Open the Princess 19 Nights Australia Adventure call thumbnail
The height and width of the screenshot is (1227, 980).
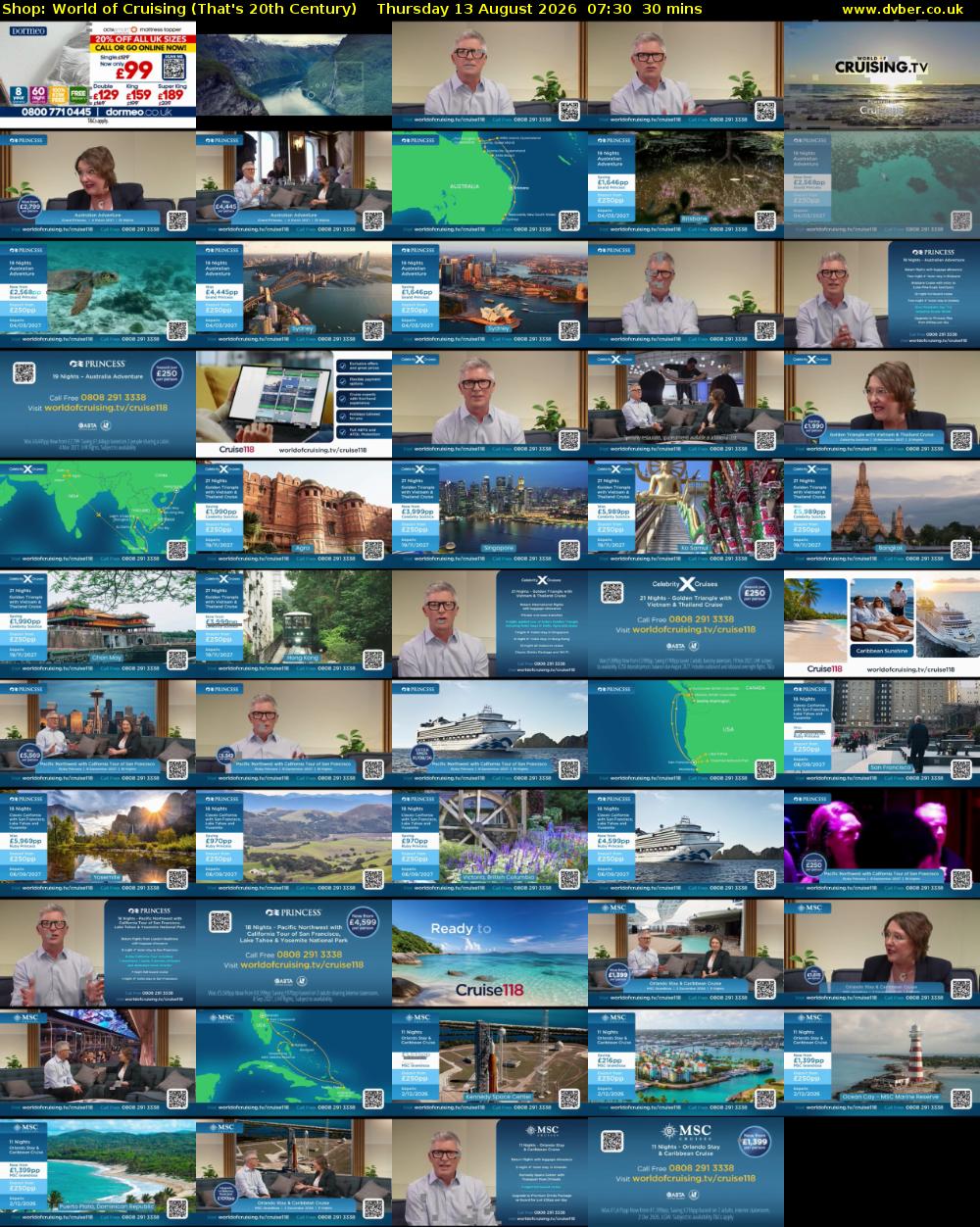pyautogui.click(x=98, y=404)
